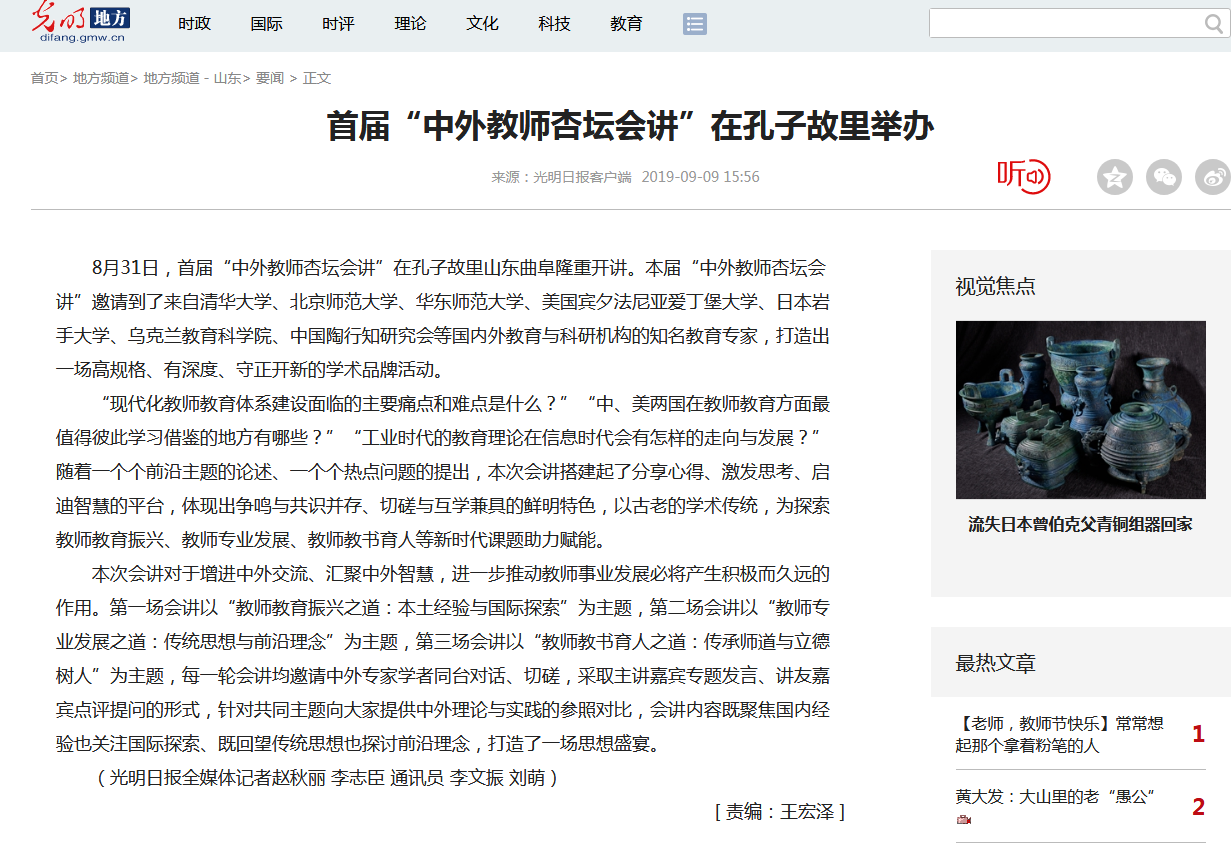Switch to the 文化 channel
This screenshot has height=851, width=1231.
(x=483, y=24)
